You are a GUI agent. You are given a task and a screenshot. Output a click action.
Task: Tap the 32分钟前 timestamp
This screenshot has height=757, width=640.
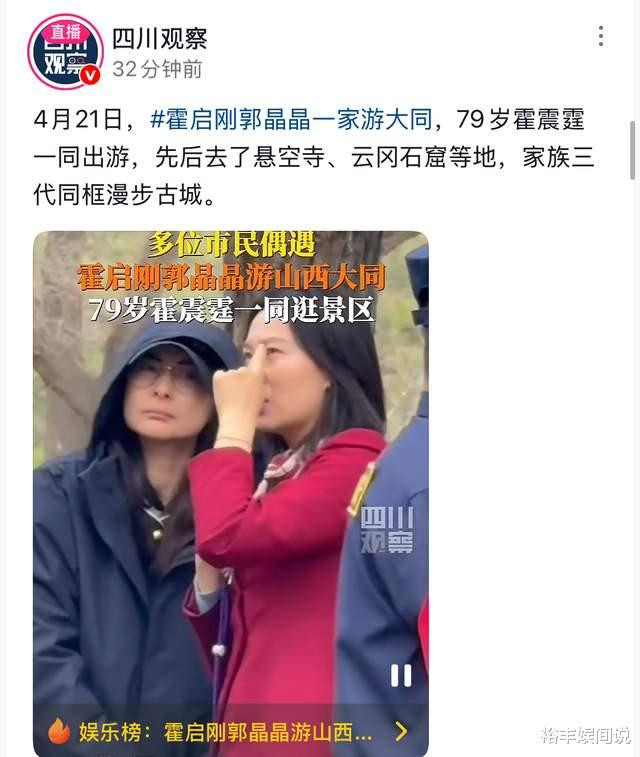(157, 70)
